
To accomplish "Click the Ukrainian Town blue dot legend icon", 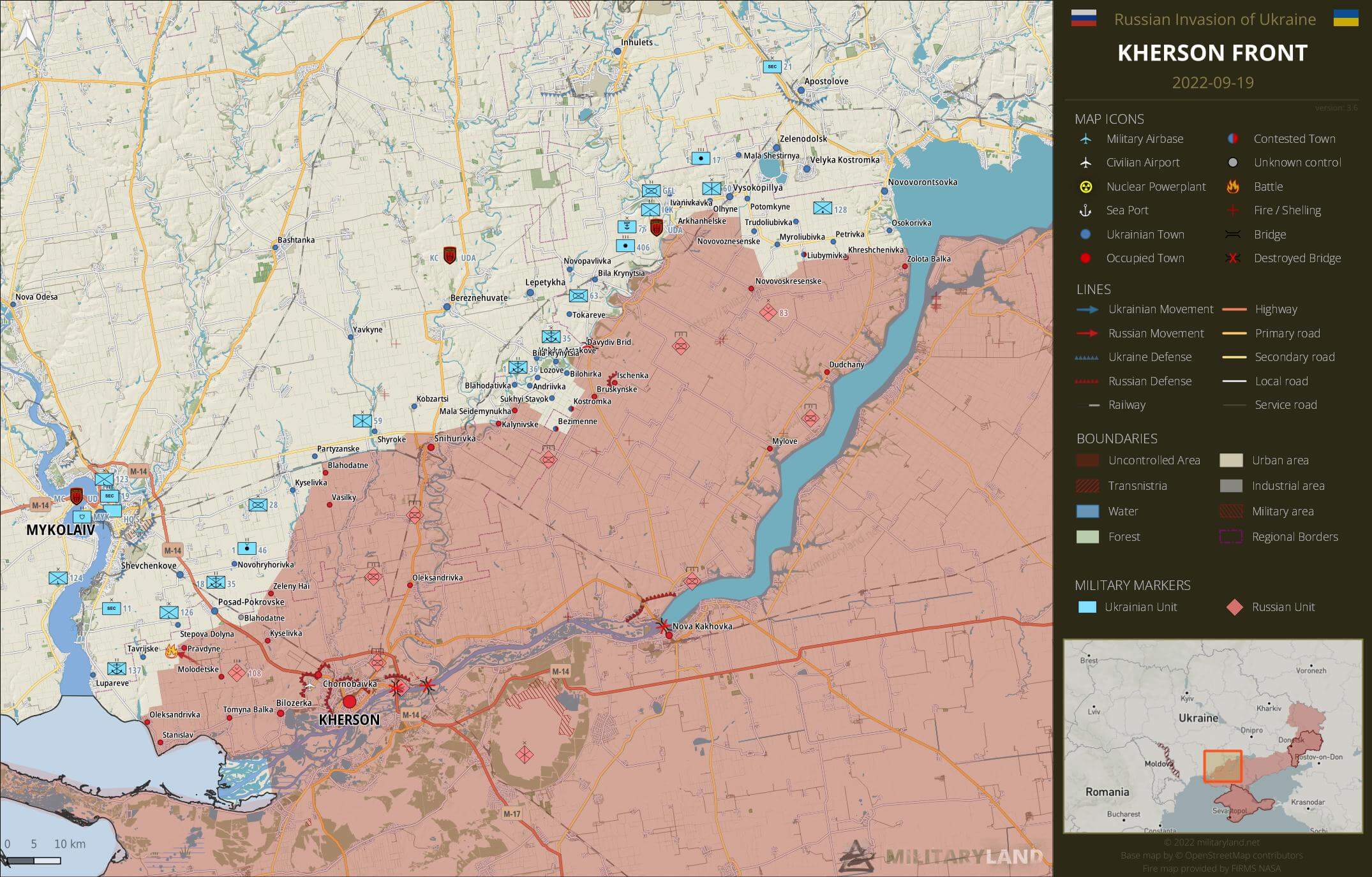I will [1085, 235].
